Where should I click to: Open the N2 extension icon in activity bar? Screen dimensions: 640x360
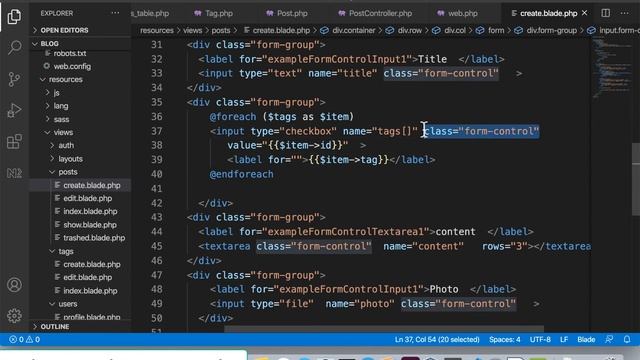14,173
